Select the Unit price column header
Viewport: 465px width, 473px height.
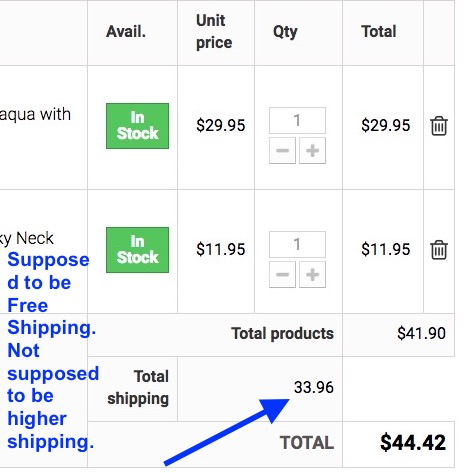coord(214,31)
